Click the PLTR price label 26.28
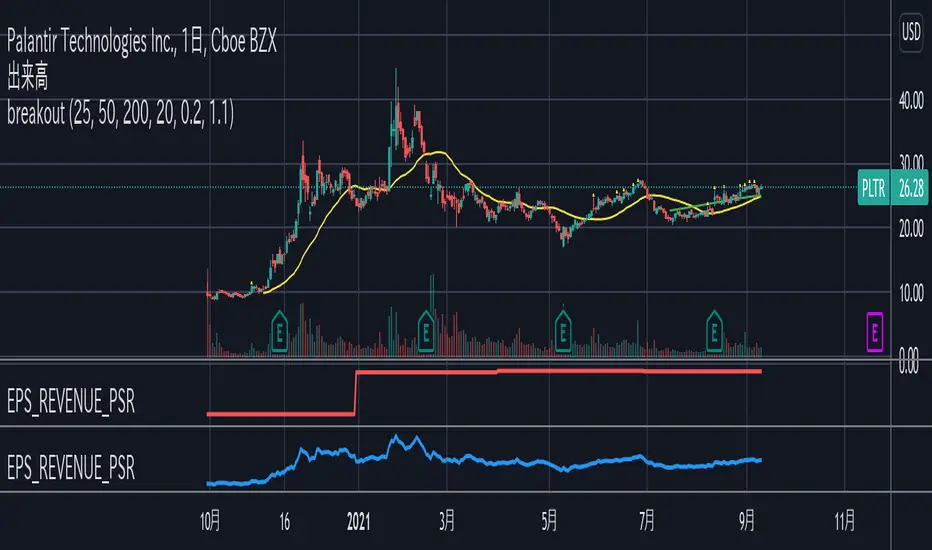 click(x=892, y=188)
